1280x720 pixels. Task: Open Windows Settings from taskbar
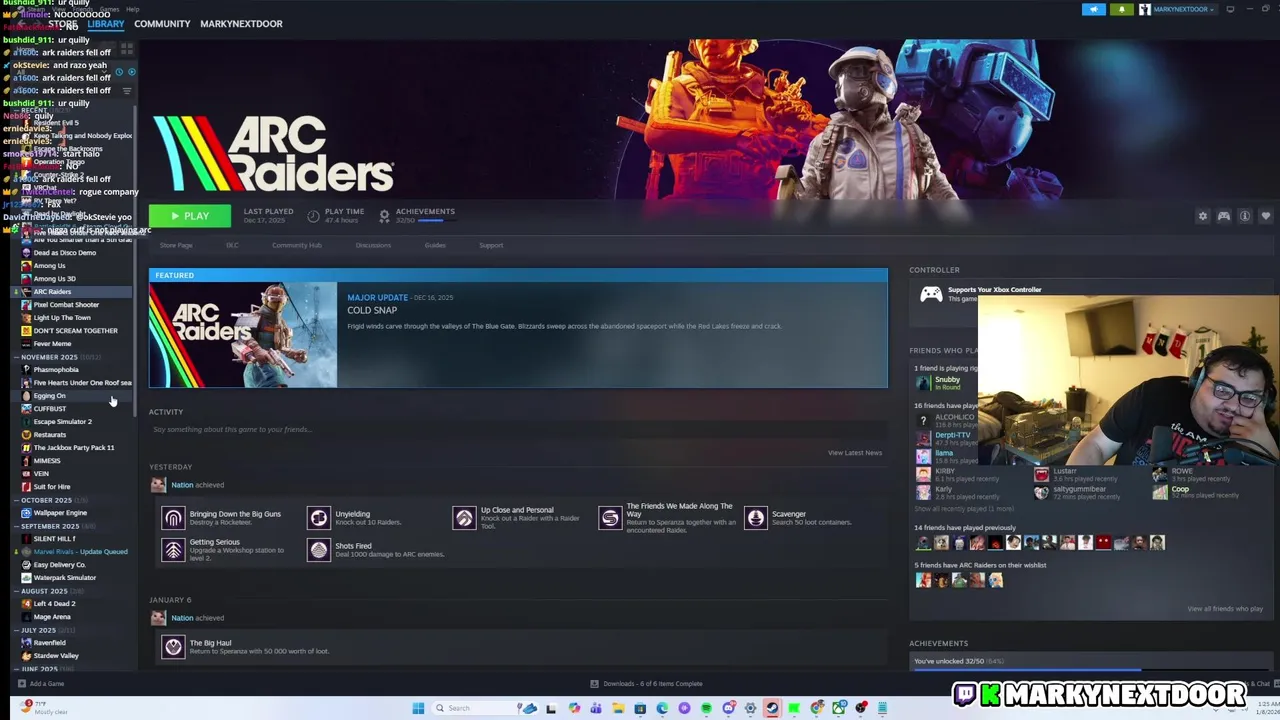[x=750, y=708]
